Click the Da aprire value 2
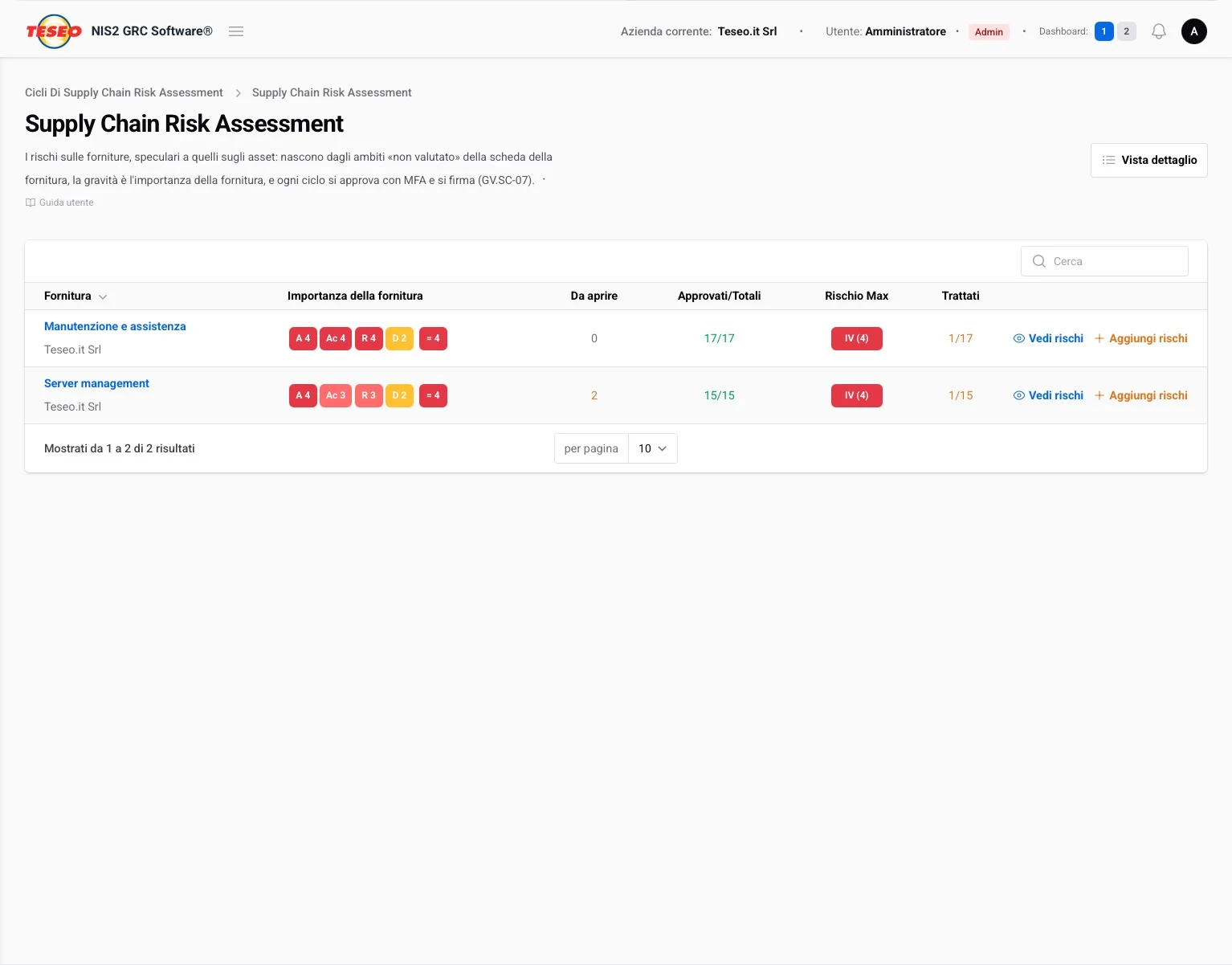The width and height of the screenshot is (1232, 965). [594, 395]
